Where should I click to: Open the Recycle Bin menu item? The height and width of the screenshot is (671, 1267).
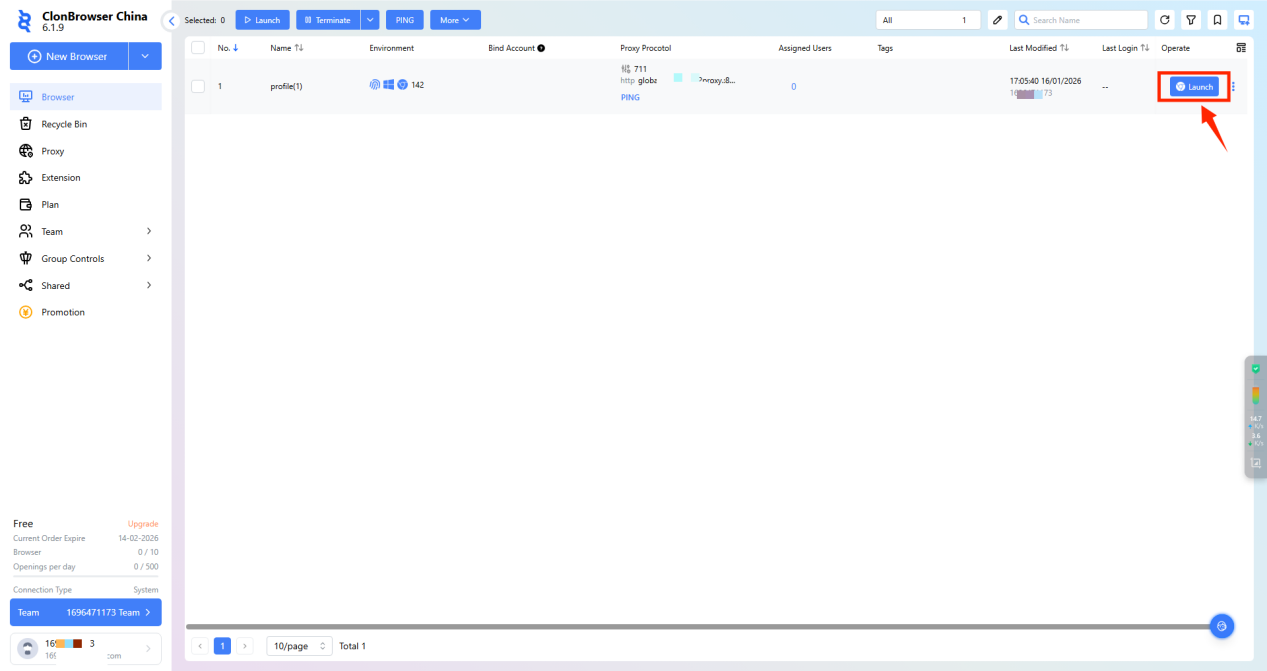64,124
